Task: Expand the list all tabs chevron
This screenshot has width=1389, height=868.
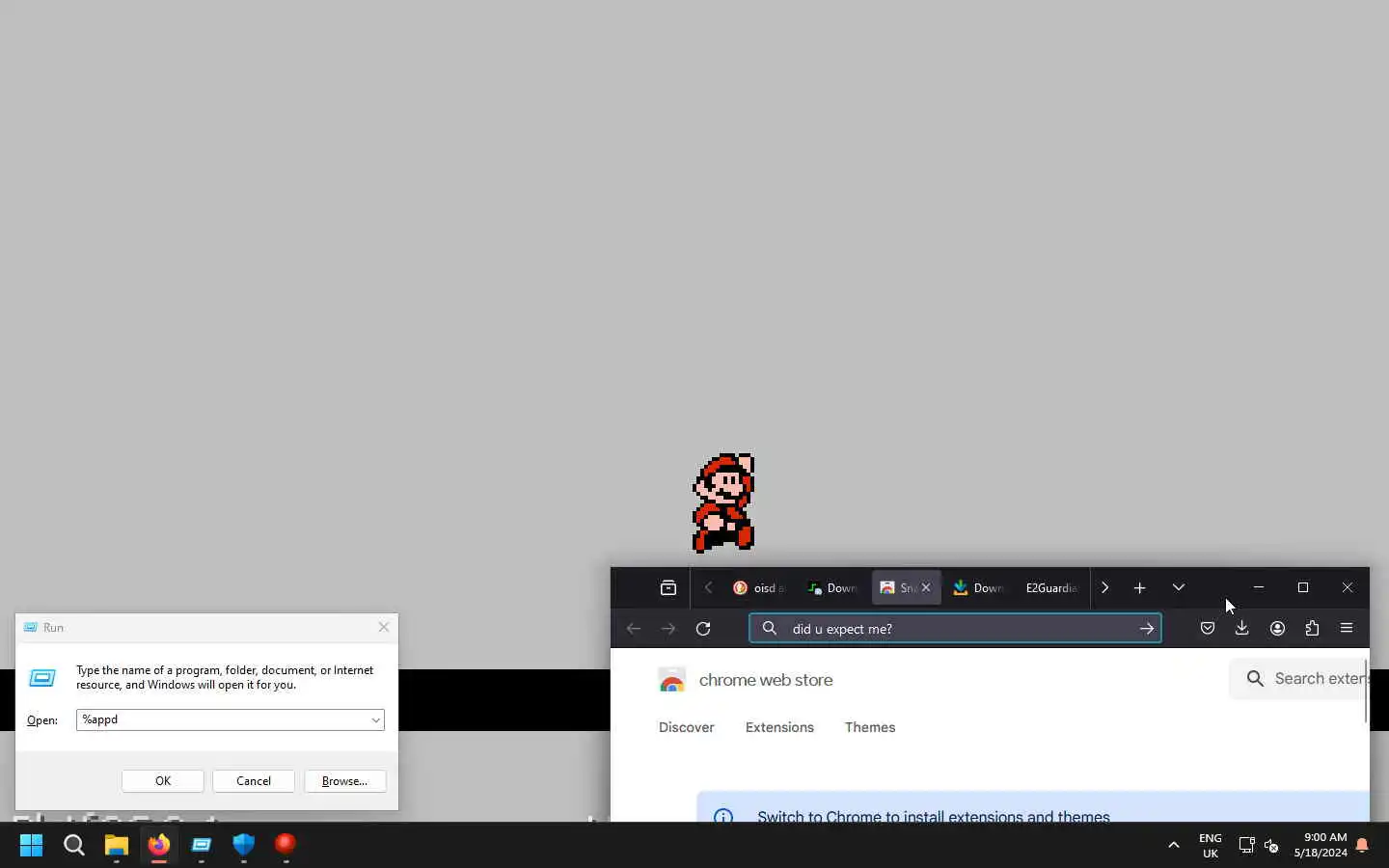Action: (x=1178, y=587)
